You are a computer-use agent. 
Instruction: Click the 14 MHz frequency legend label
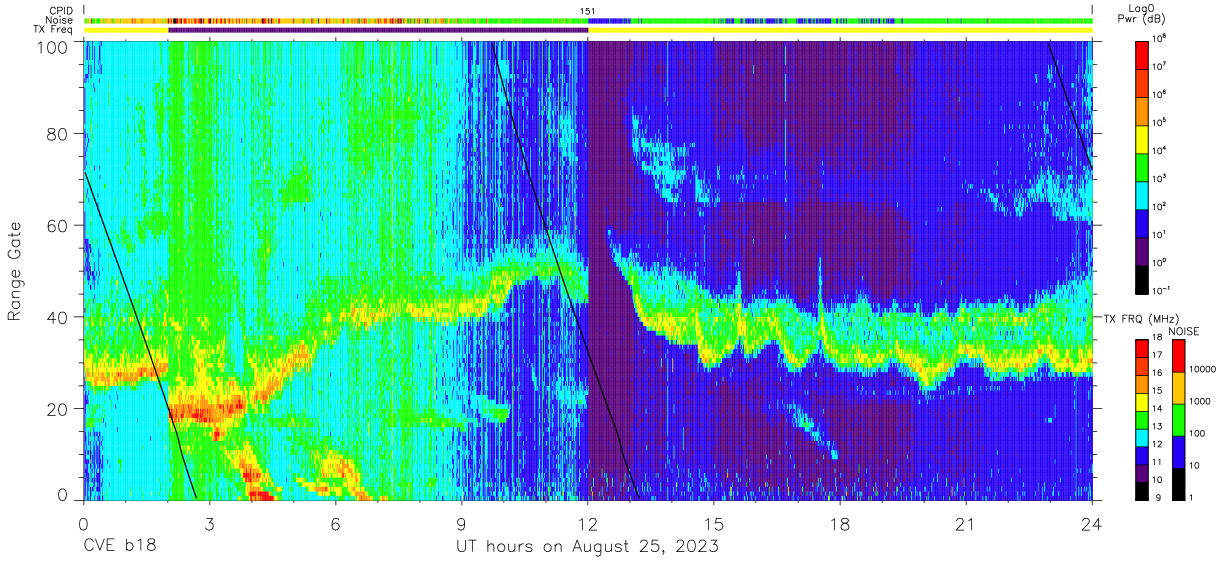1157,410
